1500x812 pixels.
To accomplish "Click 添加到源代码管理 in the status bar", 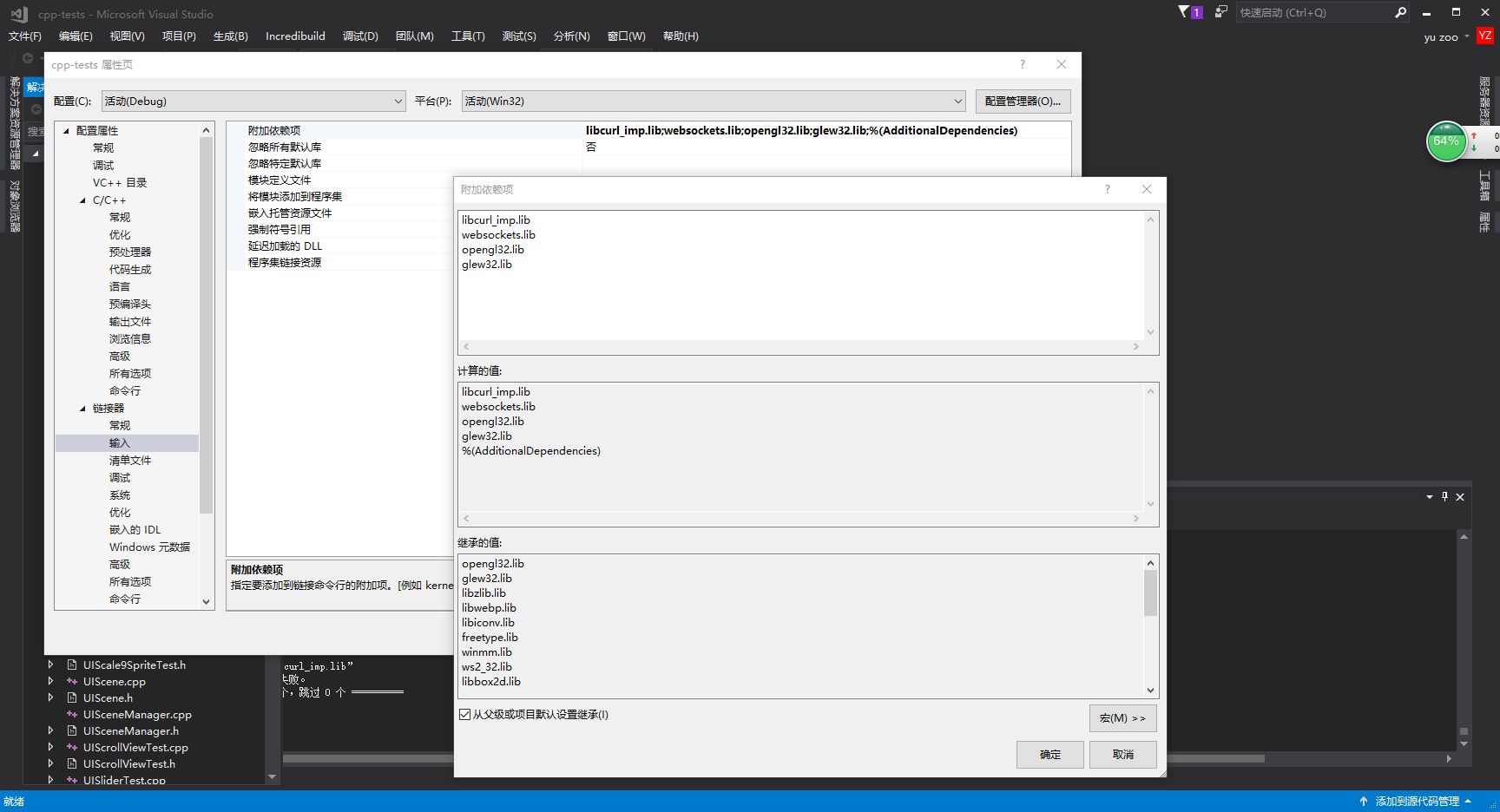I will [1418, 802].
